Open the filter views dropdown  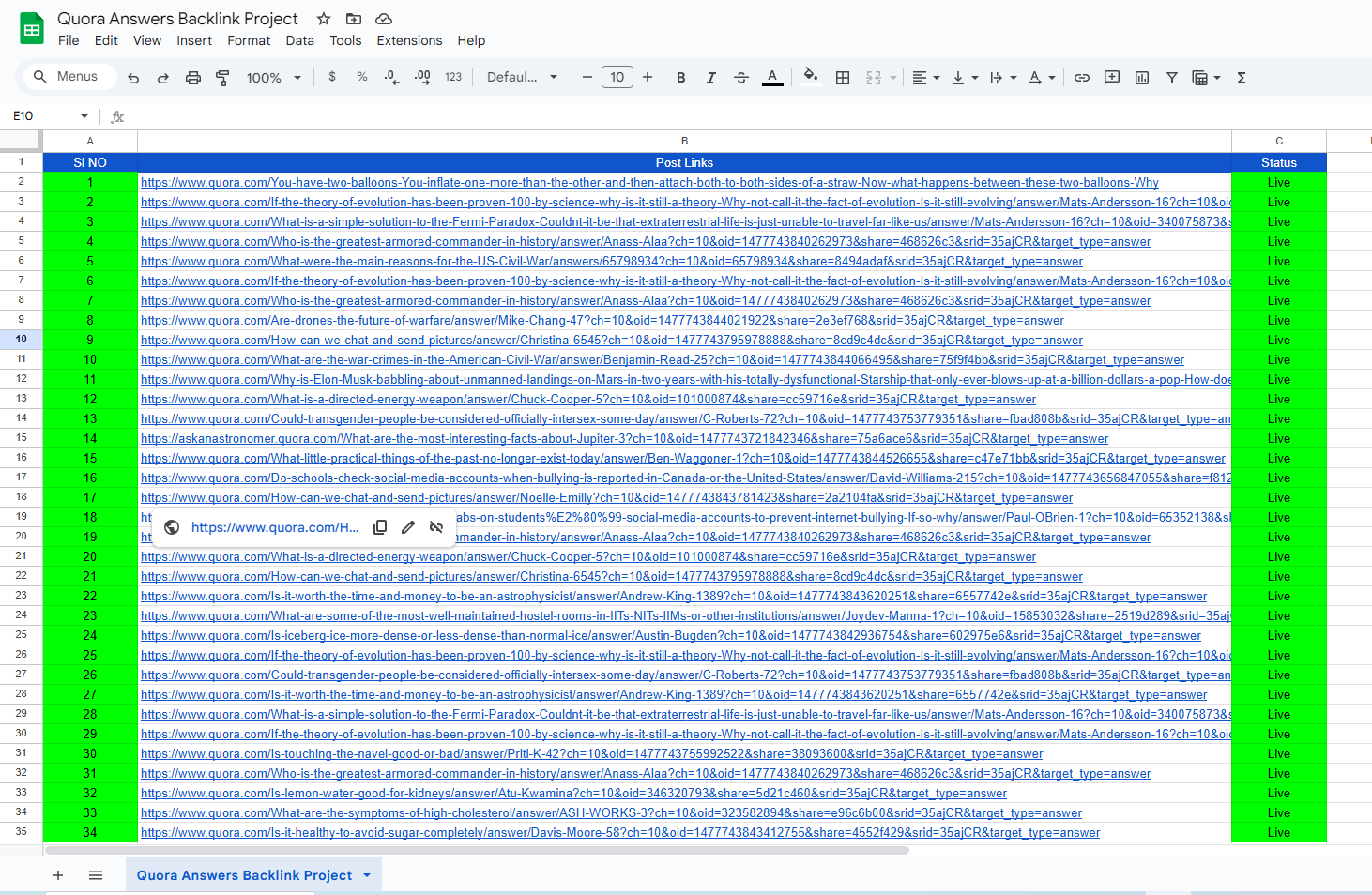click(x=1206, y=78)
